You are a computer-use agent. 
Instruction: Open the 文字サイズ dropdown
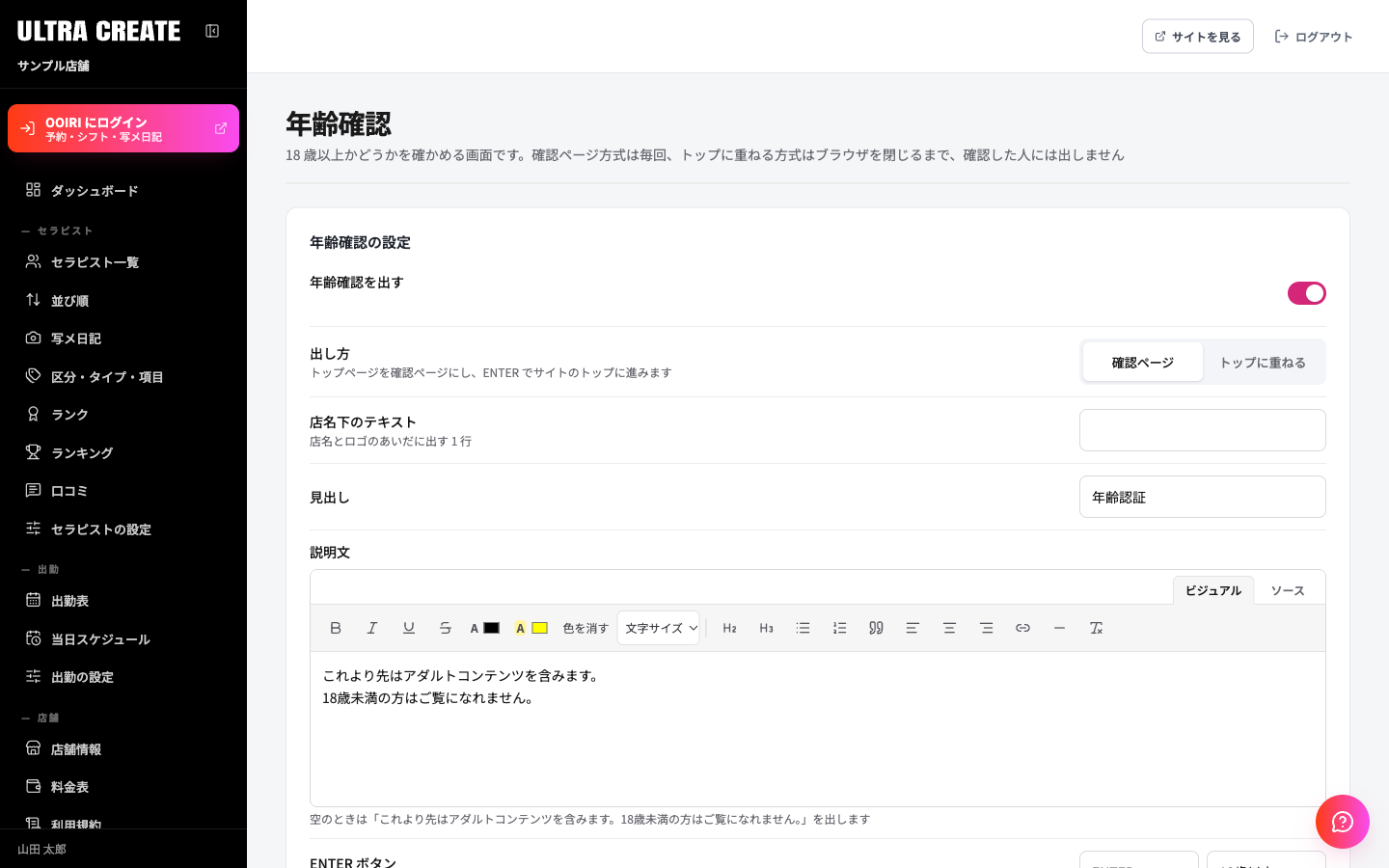click(x=659, y=628)
